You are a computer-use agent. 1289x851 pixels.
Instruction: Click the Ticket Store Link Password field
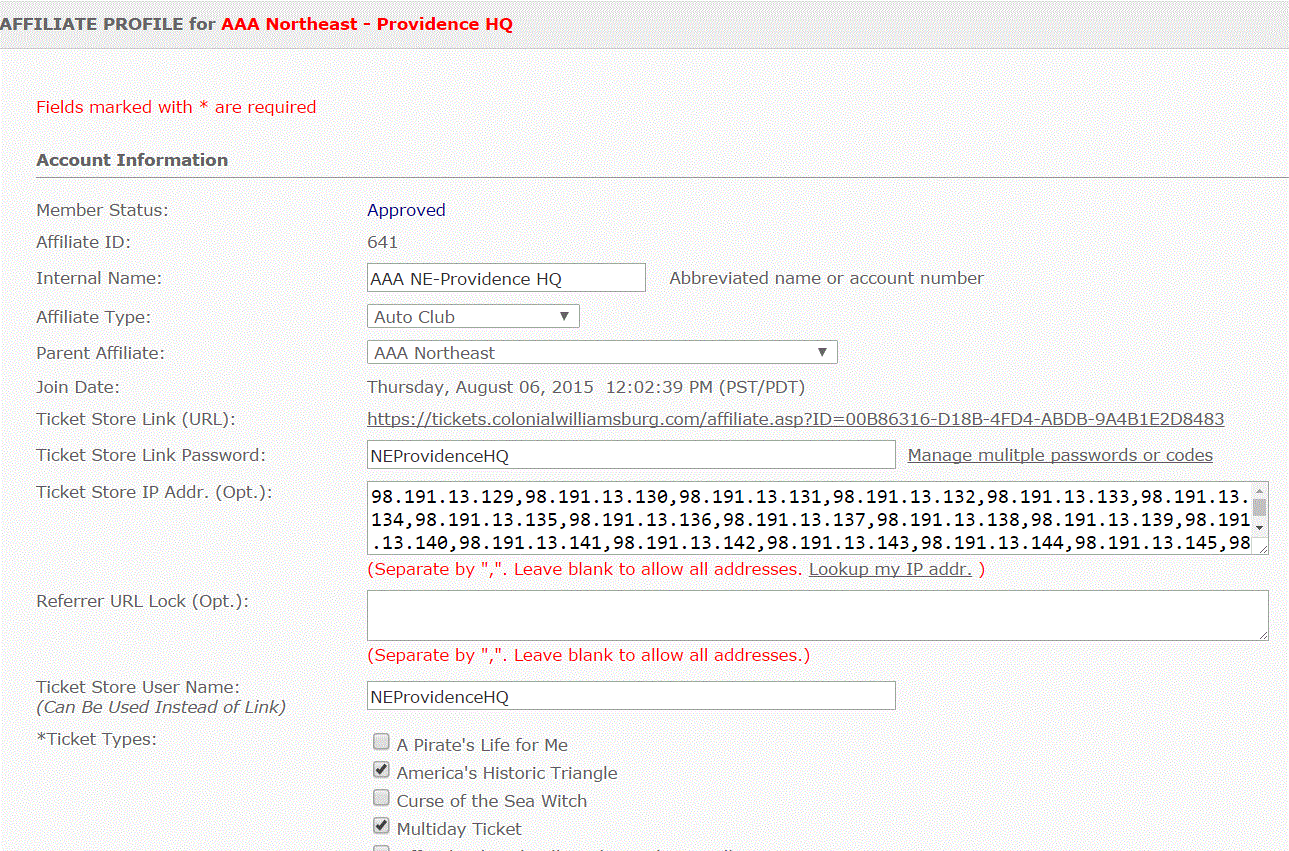pos(631,455)
